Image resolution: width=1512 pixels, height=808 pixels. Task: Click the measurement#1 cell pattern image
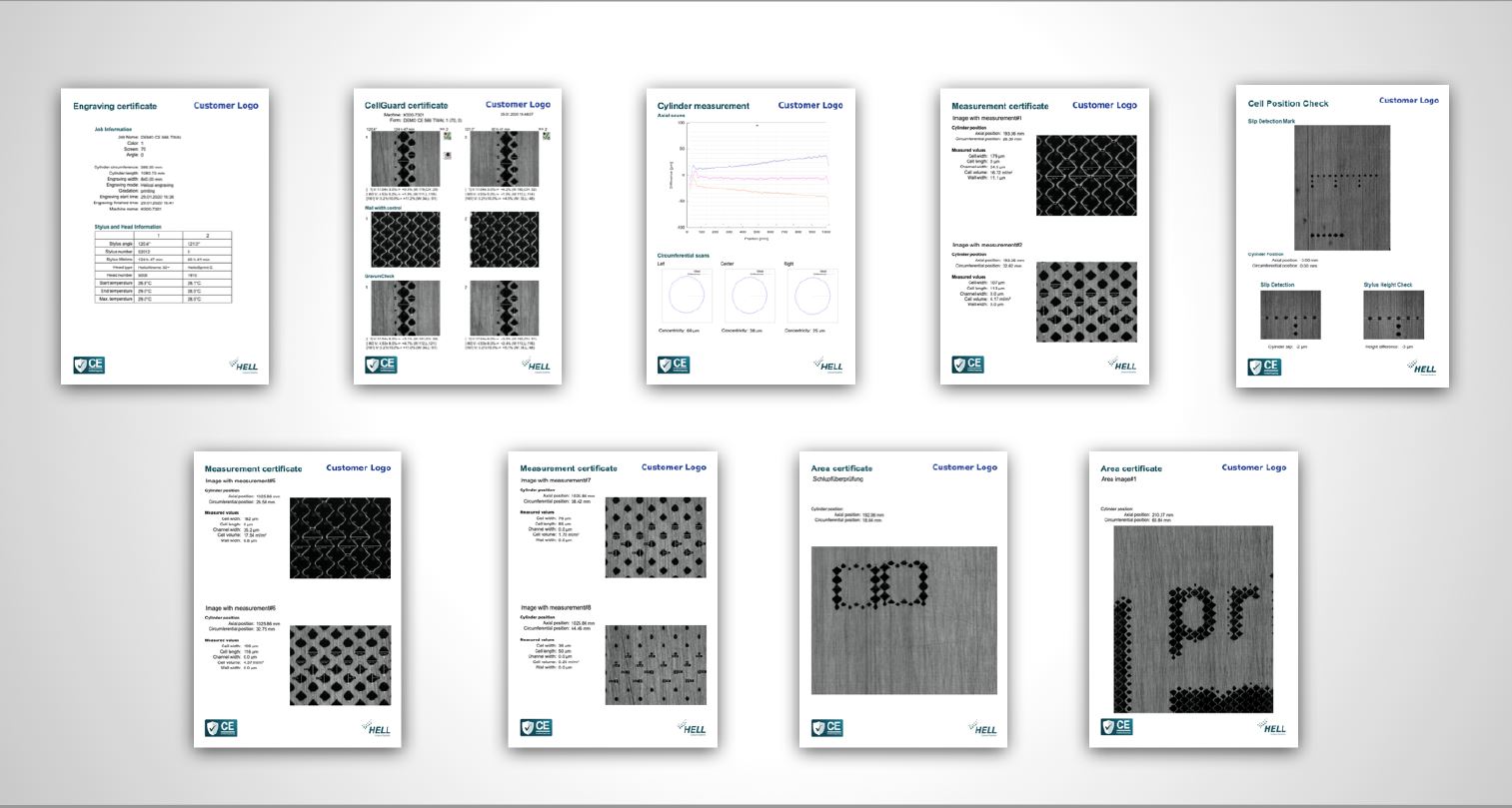[1086, 176]
